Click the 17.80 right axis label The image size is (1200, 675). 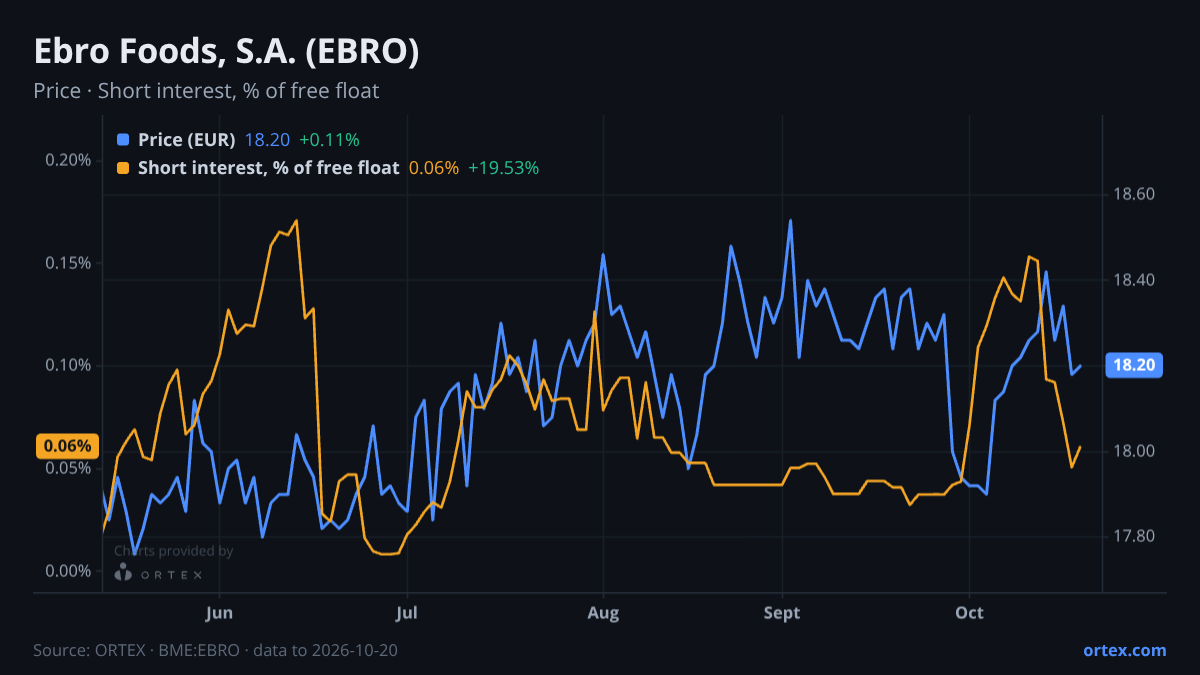point(1134,537)
